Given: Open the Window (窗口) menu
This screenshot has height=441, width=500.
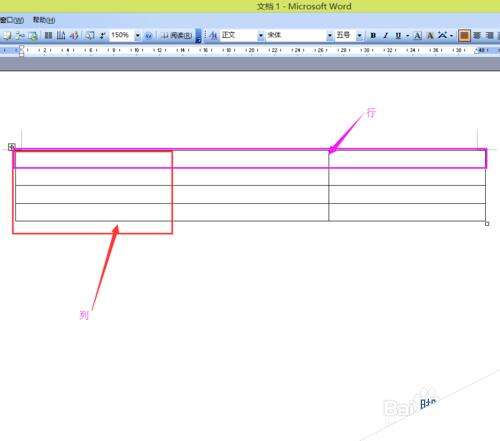Looking at the screenshot, I should [12, 20].
